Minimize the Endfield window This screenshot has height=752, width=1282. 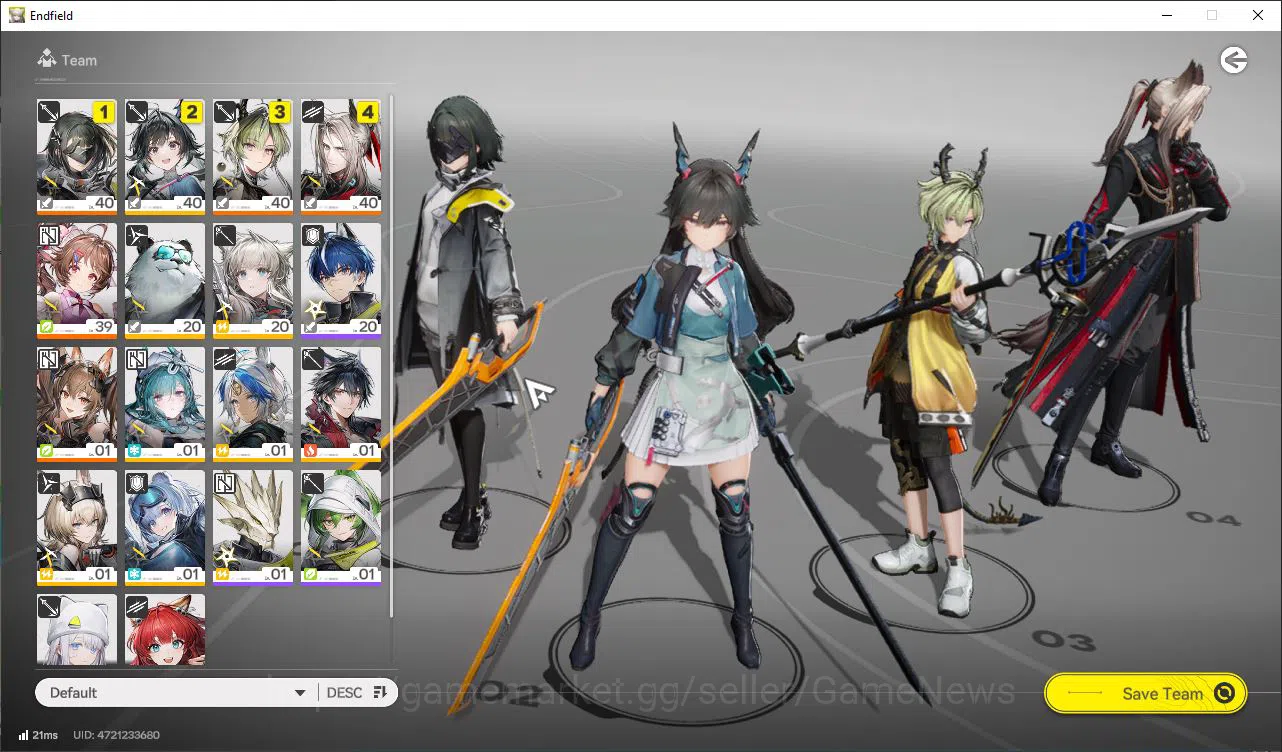click(x=1167, y=15)
